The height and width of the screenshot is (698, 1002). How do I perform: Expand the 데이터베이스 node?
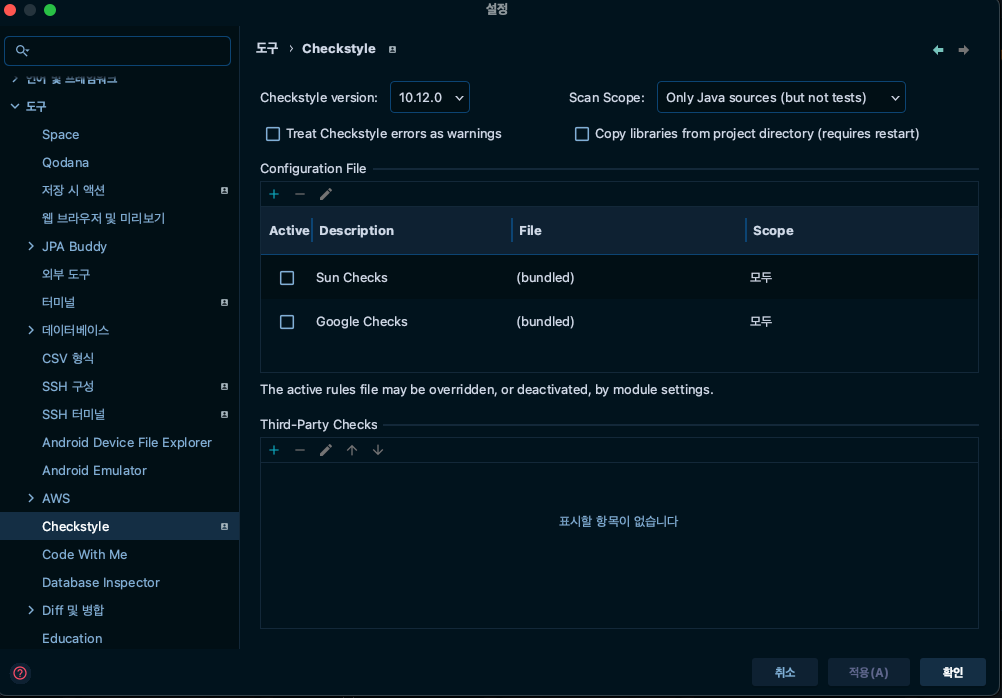pyautogui.click(x=31, y=330)
